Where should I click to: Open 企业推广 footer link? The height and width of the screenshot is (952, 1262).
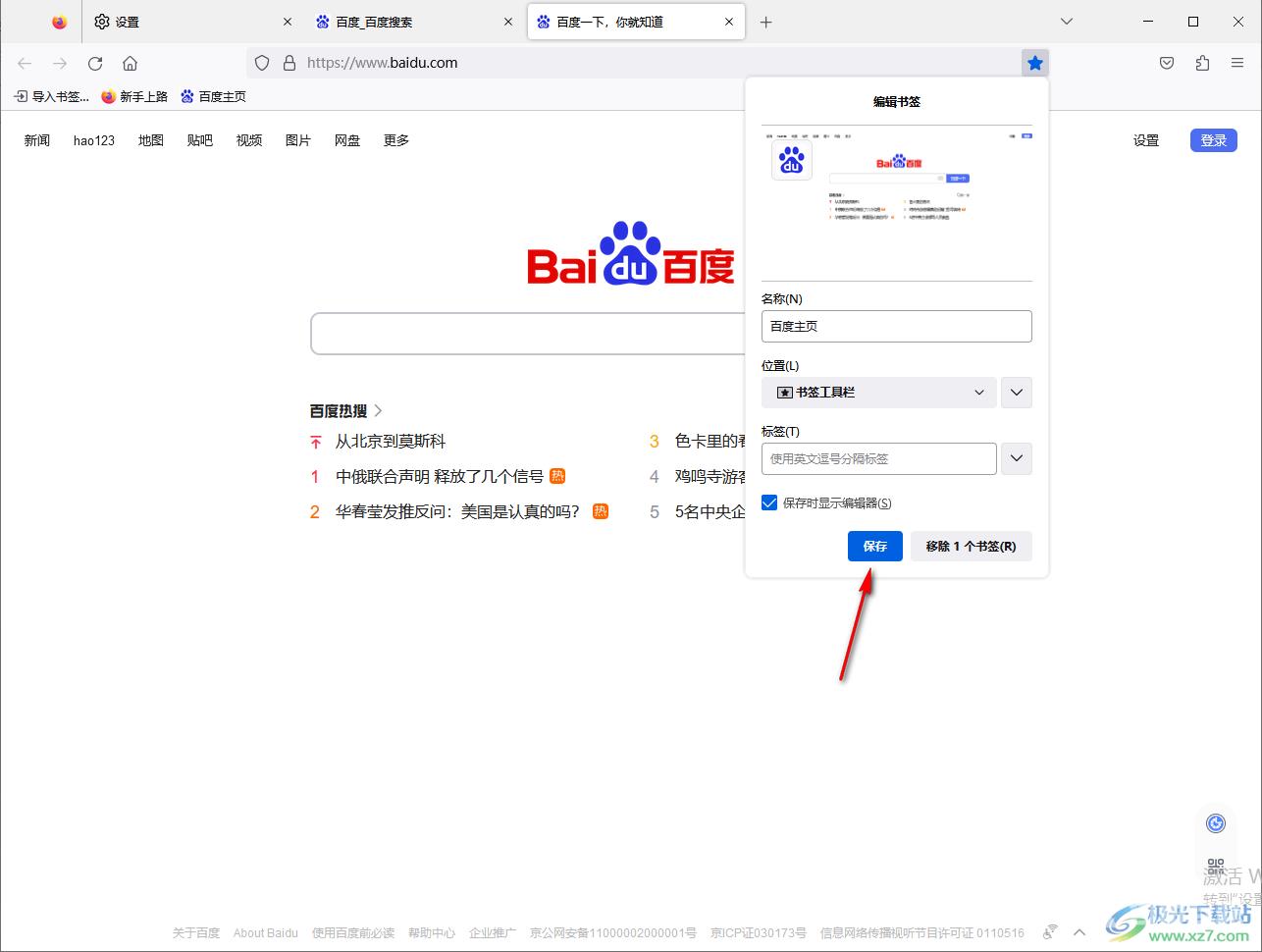[493, 932]
